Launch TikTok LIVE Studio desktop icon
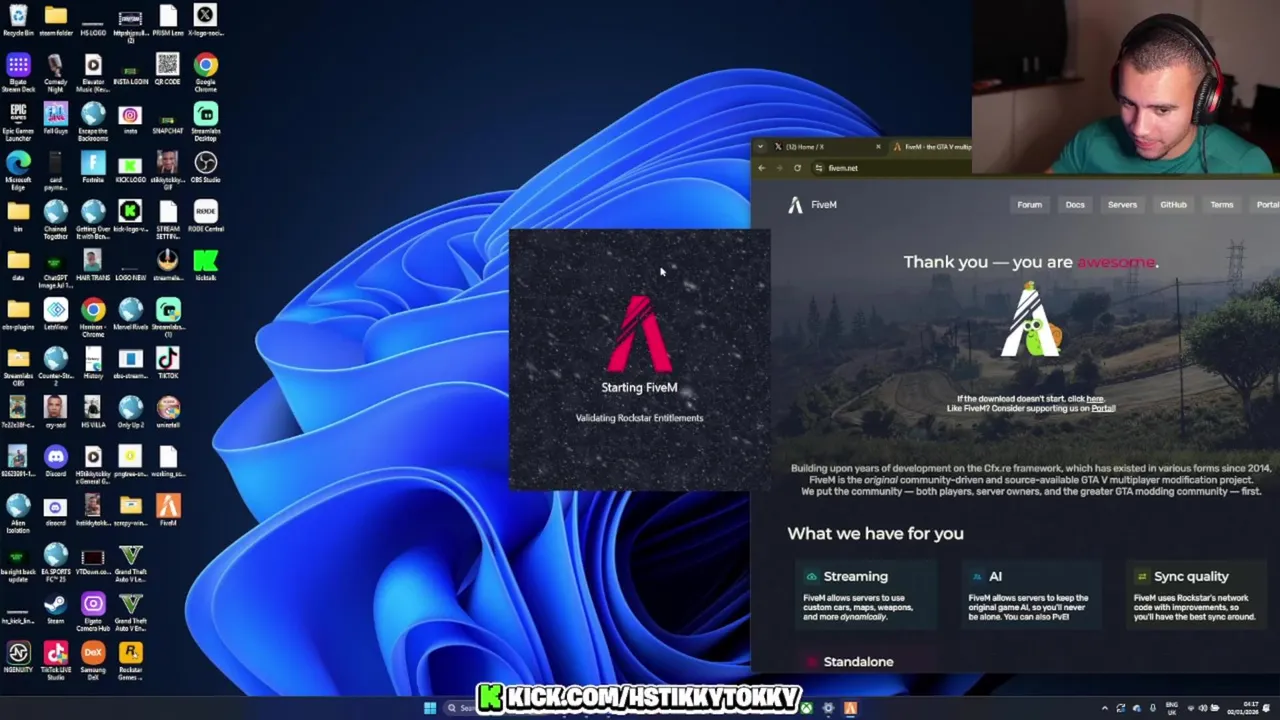The width and height of the screenshot is (1280, 720). [x=55, y=661]
